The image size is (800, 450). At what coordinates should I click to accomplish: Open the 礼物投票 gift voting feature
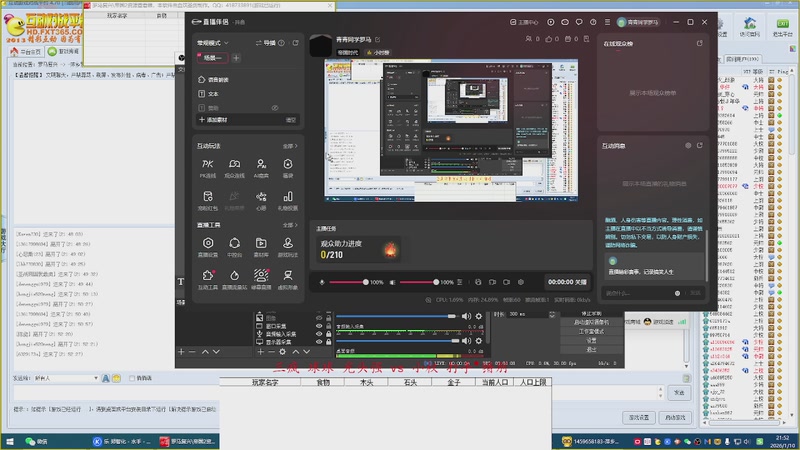pyautogui.click(x=288, y=201)
